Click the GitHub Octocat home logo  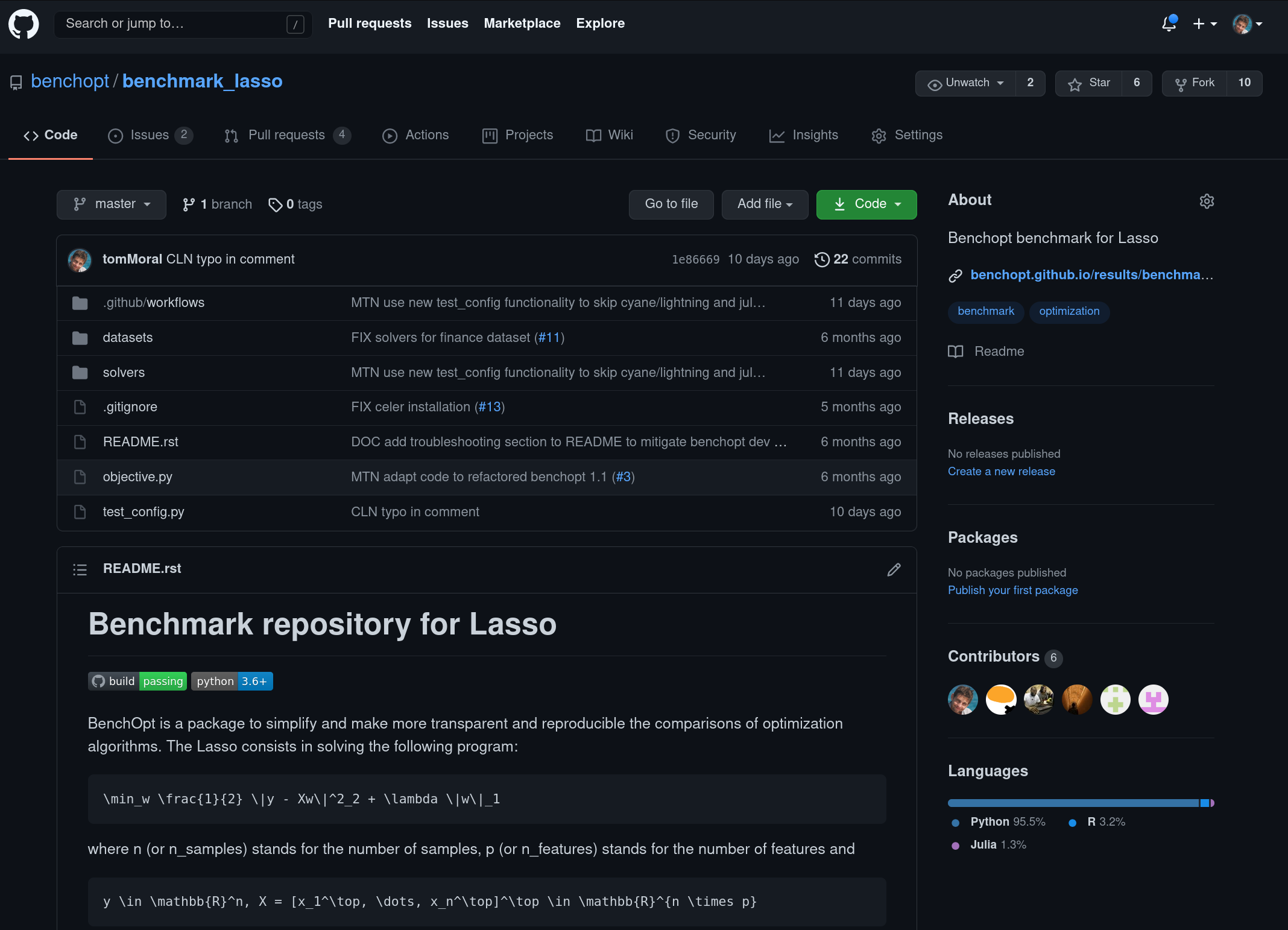click(24, 24)
